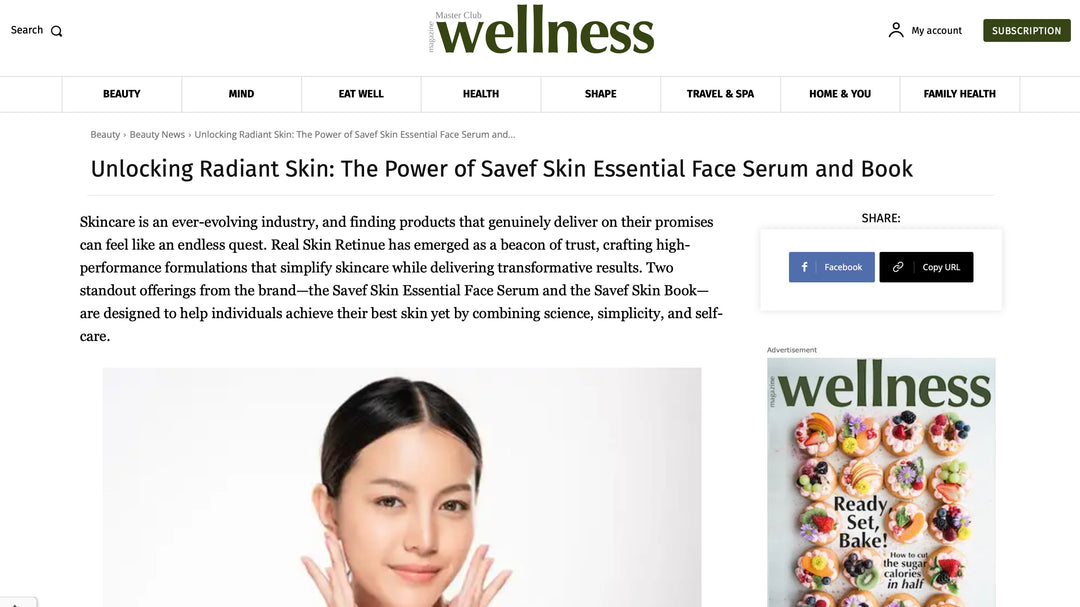This screenshot has width=1080, height=607.
Task: Click the Wellness magazine logo in header
Action: coord(541,30)
